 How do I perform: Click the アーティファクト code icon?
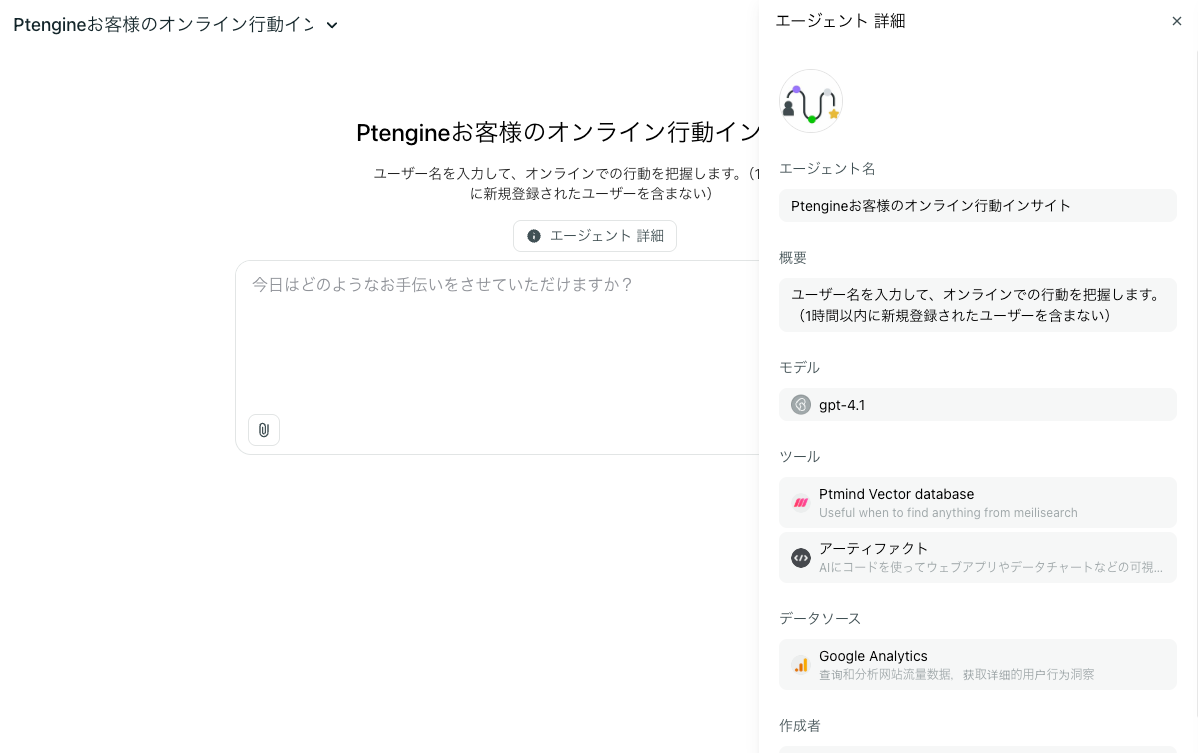tap(801, 558)
